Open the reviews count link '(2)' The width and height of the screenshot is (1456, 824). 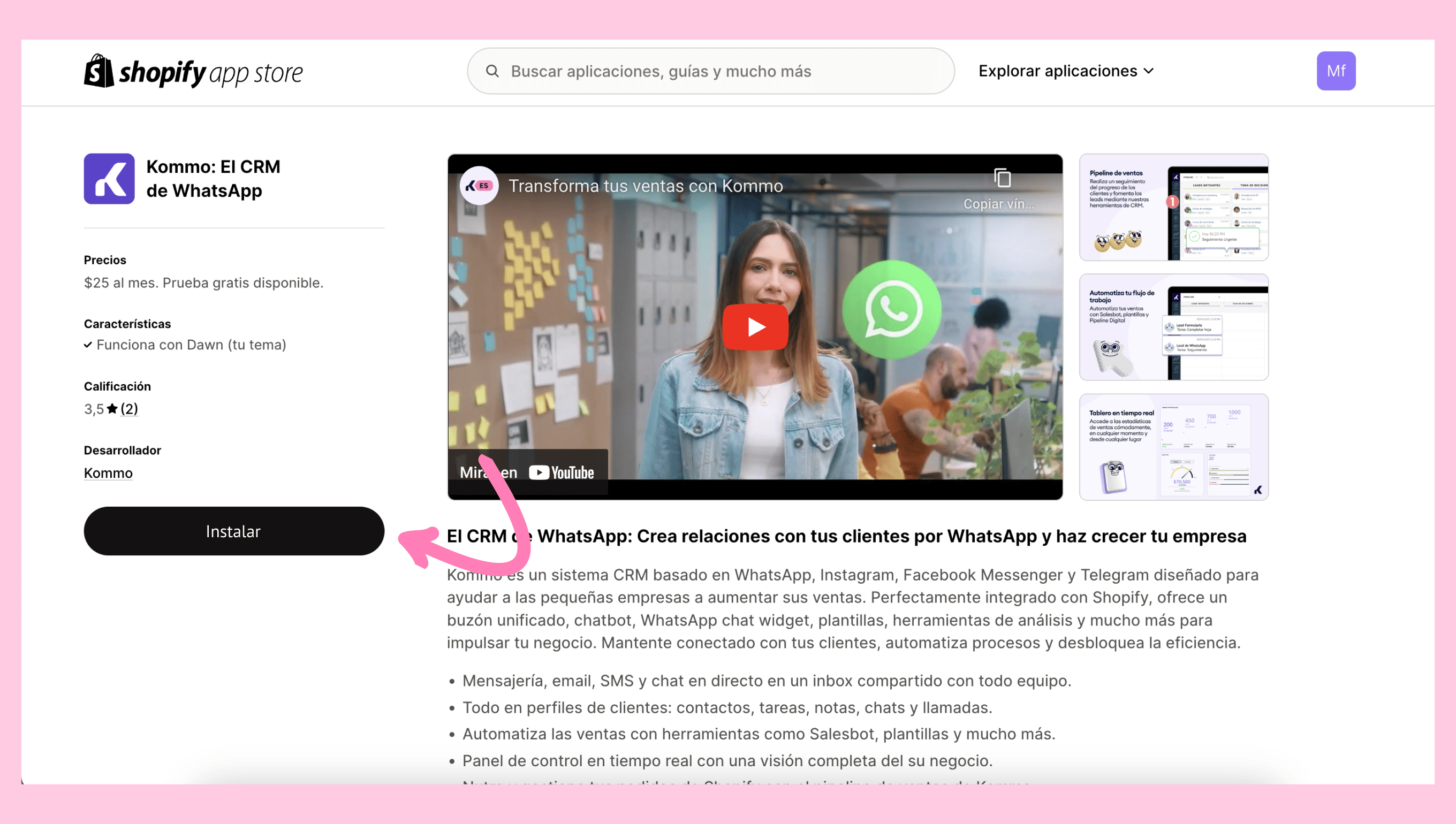(129, 409)
